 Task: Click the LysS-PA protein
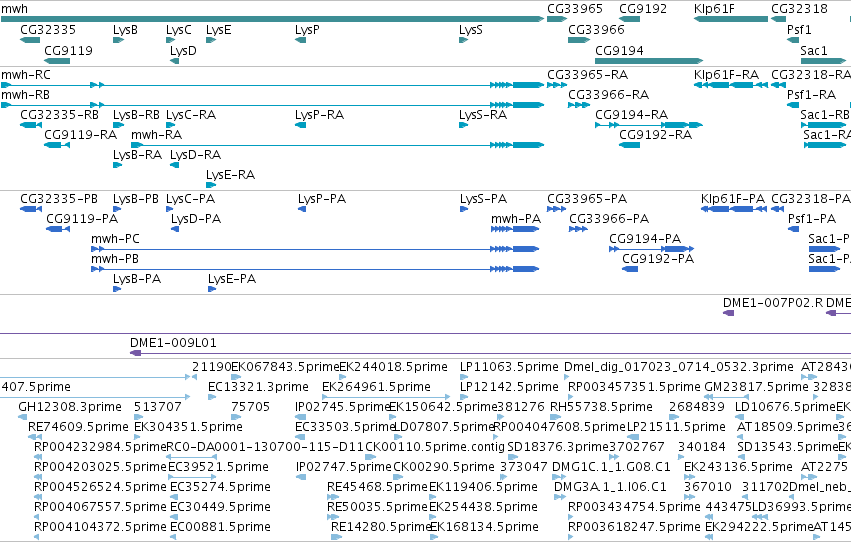[x=464, y=209]
